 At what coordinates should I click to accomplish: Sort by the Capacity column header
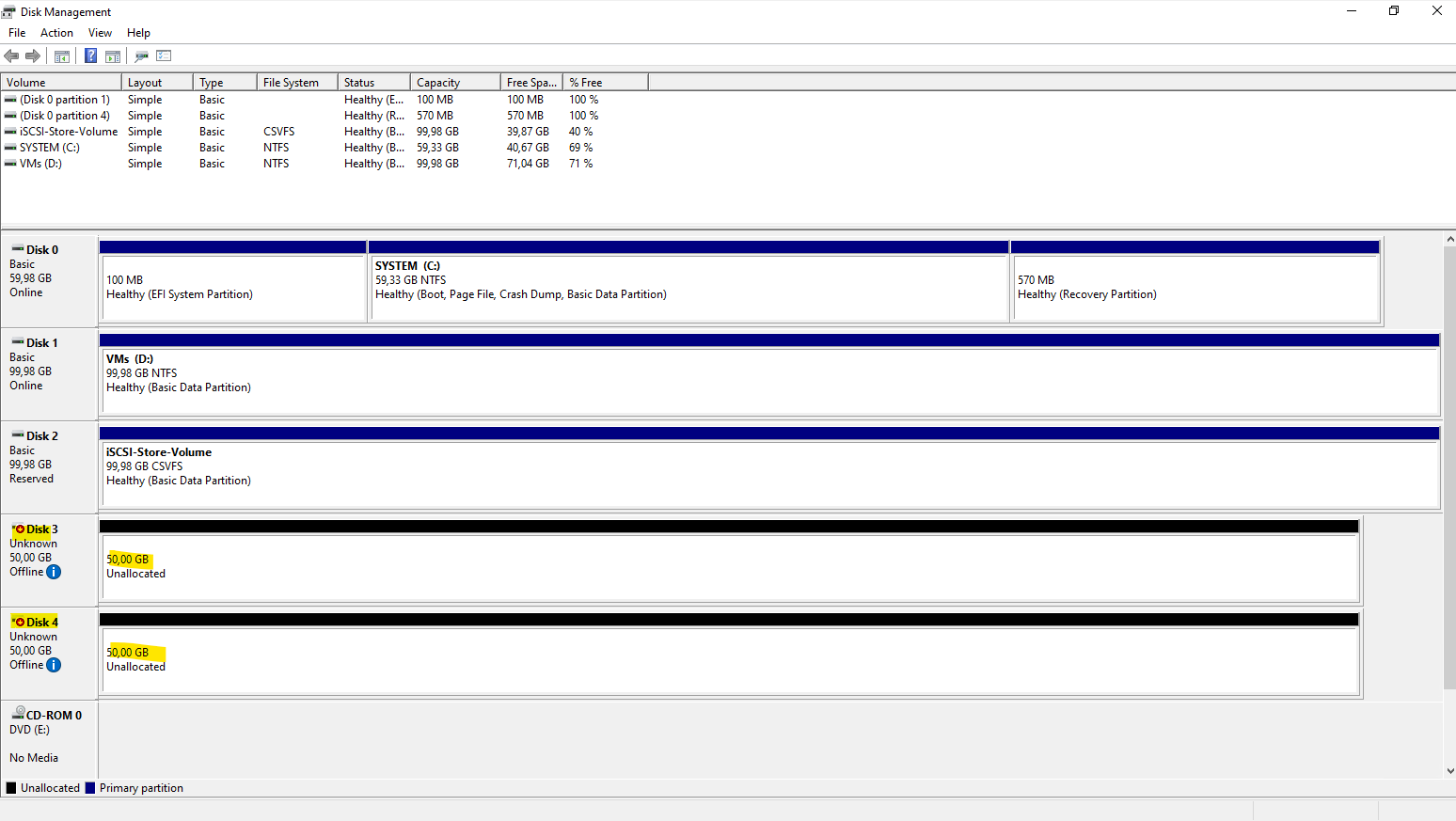point(456,83)
